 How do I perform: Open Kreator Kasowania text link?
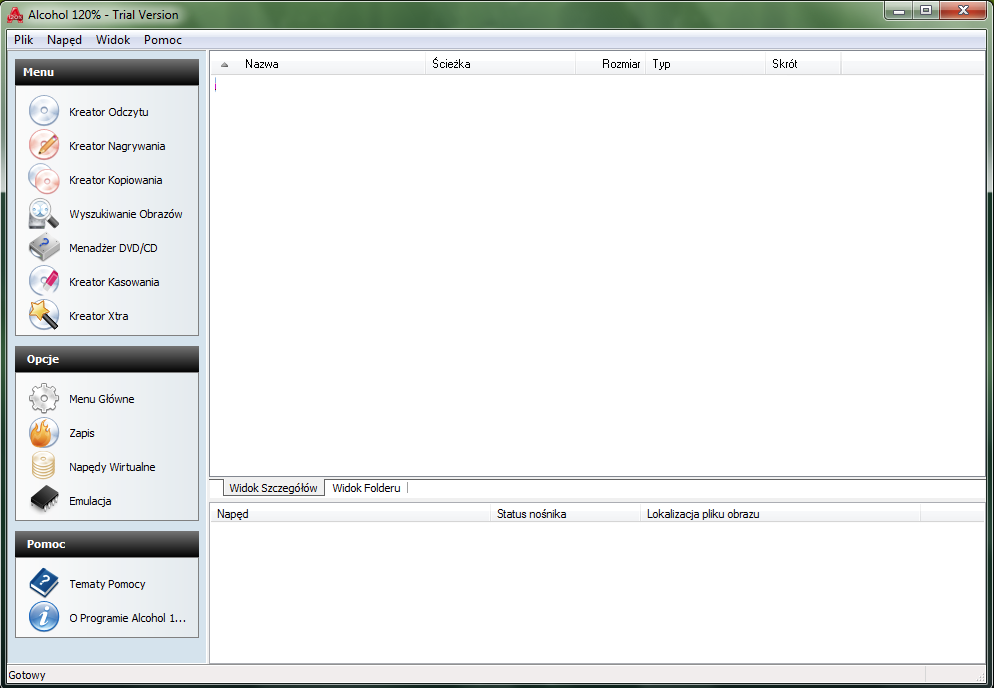(114, 282)
